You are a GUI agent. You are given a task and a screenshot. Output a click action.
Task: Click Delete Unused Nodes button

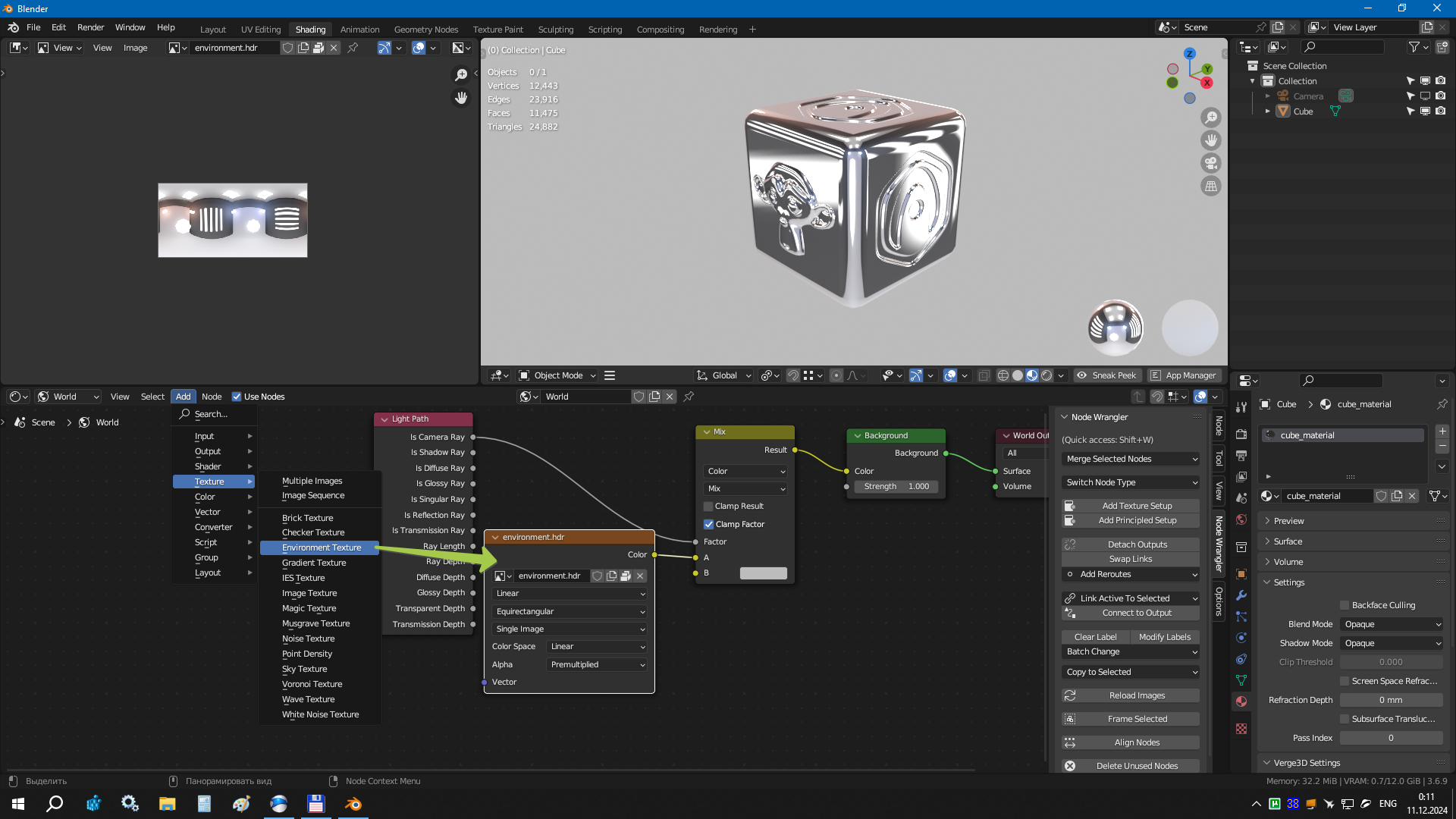point(1131,767)
